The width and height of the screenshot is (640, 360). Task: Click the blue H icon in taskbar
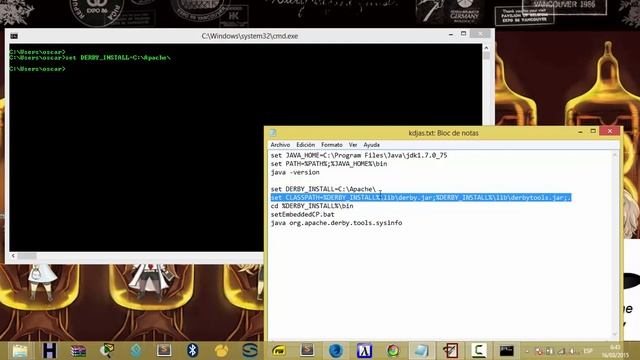(49, 351)
